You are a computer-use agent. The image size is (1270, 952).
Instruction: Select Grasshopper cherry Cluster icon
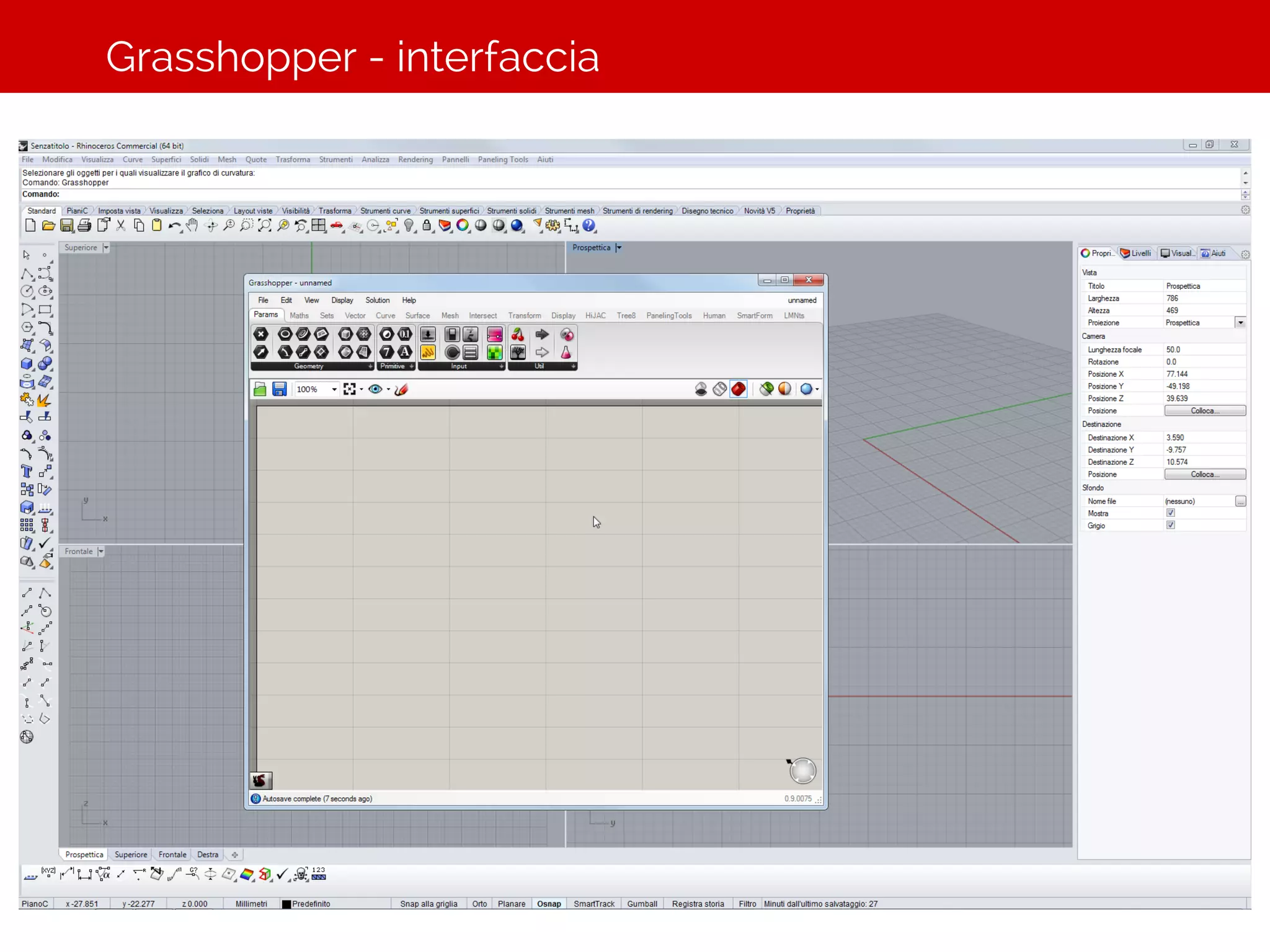518,334
